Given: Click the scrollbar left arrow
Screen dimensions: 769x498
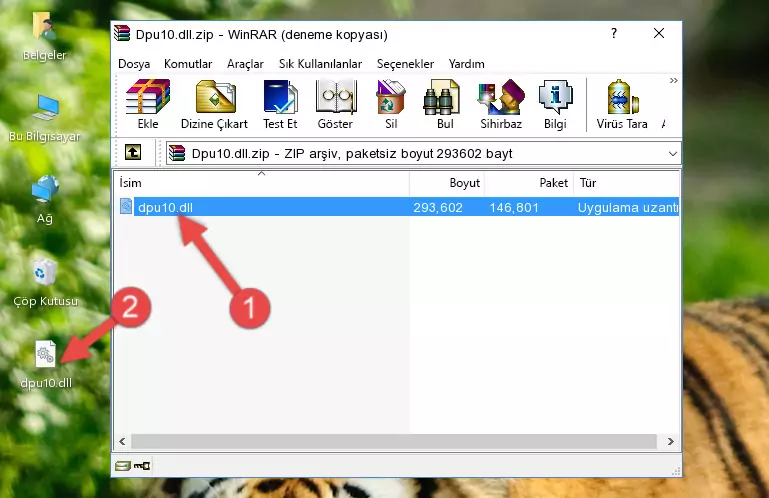Looking at the screenshot, I should [x=122, y=441].
